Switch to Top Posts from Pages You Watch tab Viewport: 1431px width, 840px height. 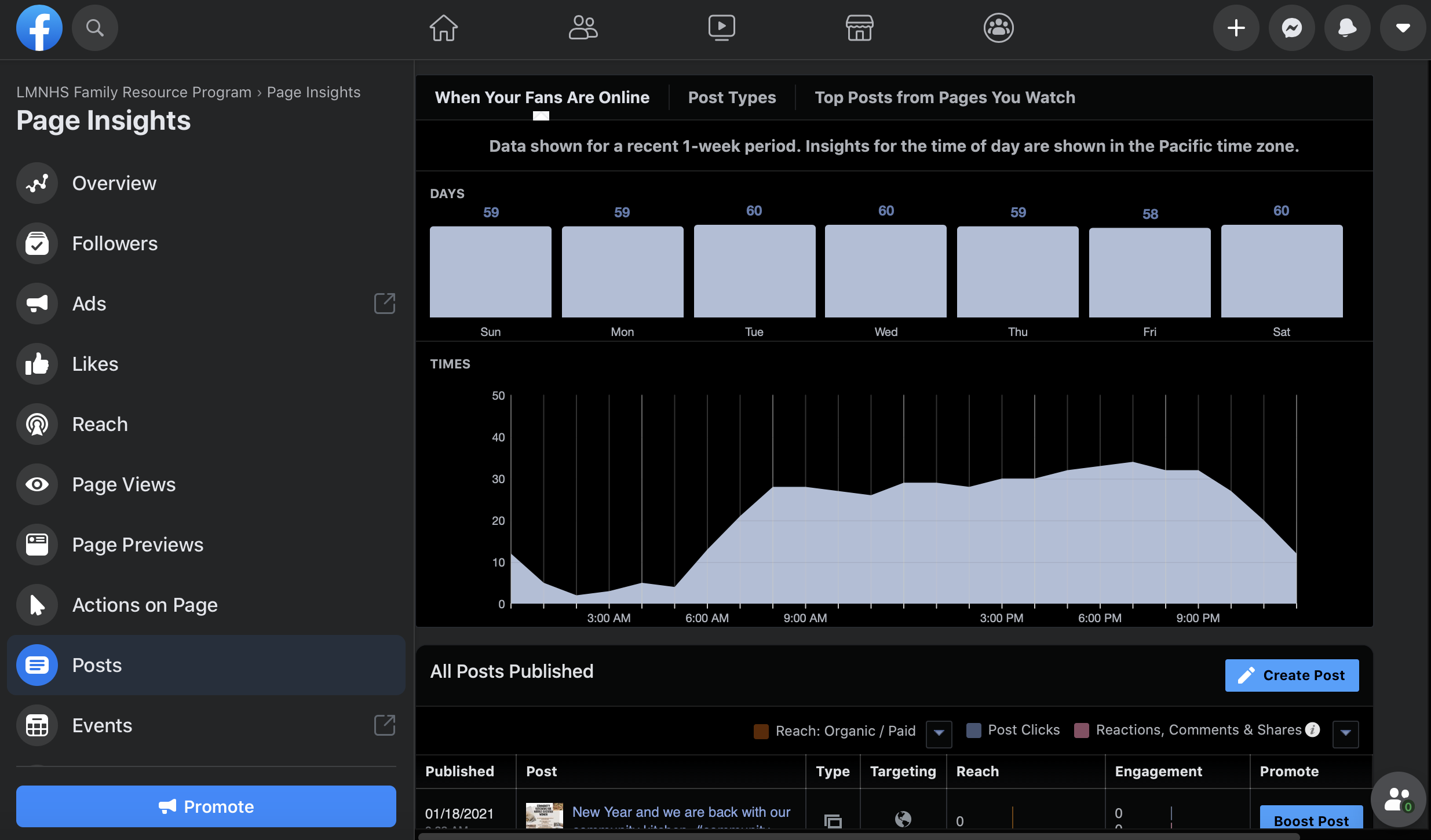[x=944, y=97]
